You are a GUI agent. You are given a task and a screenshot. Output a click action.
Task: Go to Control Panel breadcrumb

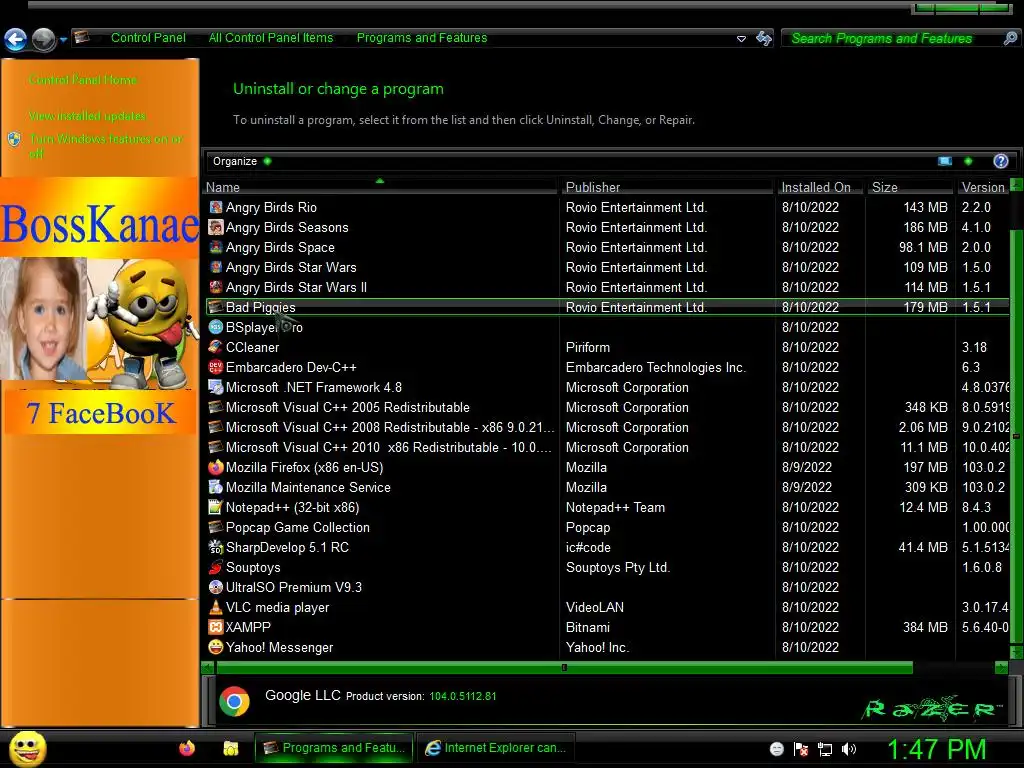148,38
